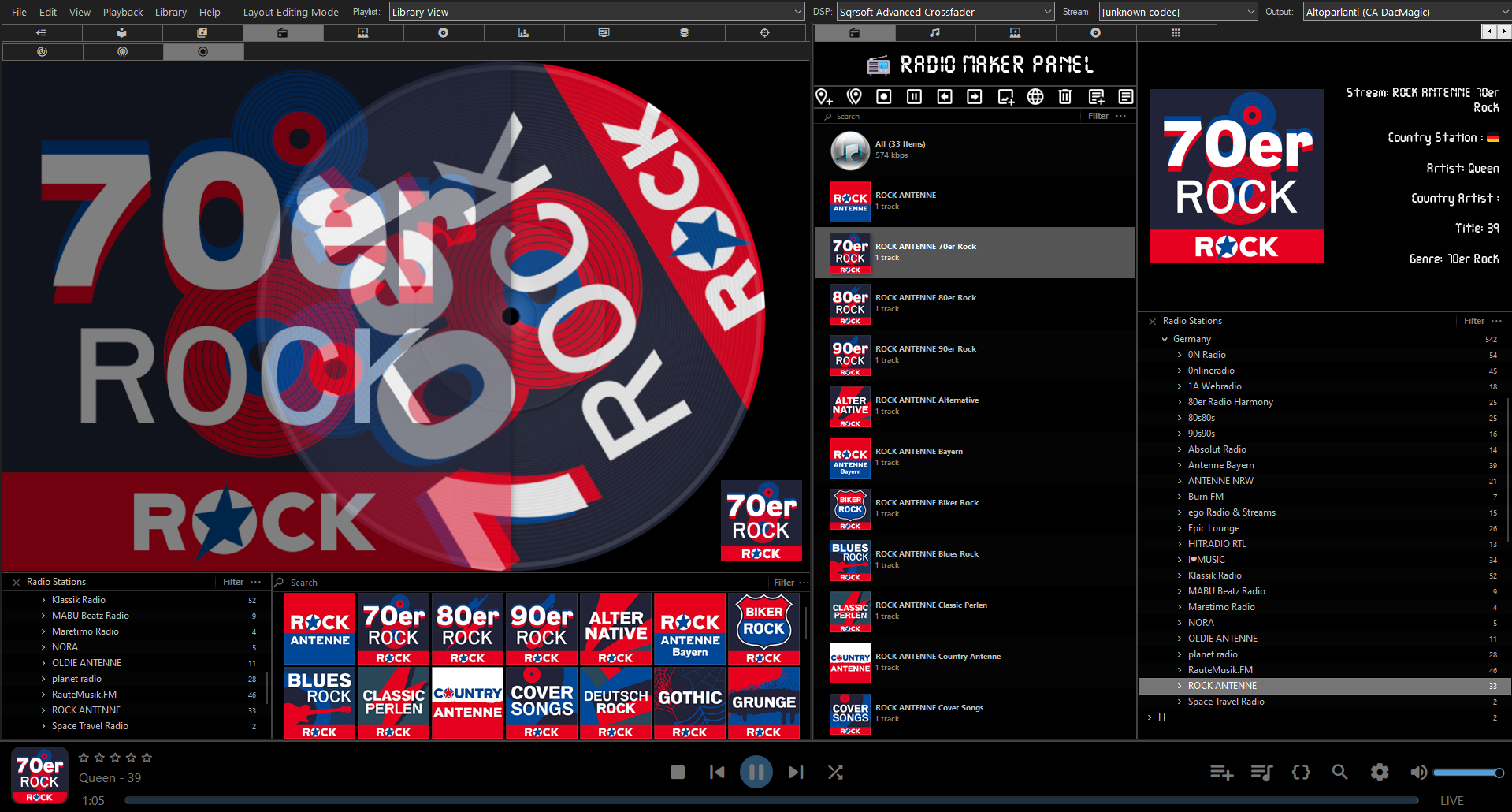Click Layout Editing Mode menu item
The width and height of the screenshot is (1512, 812).
coord(291,12)
